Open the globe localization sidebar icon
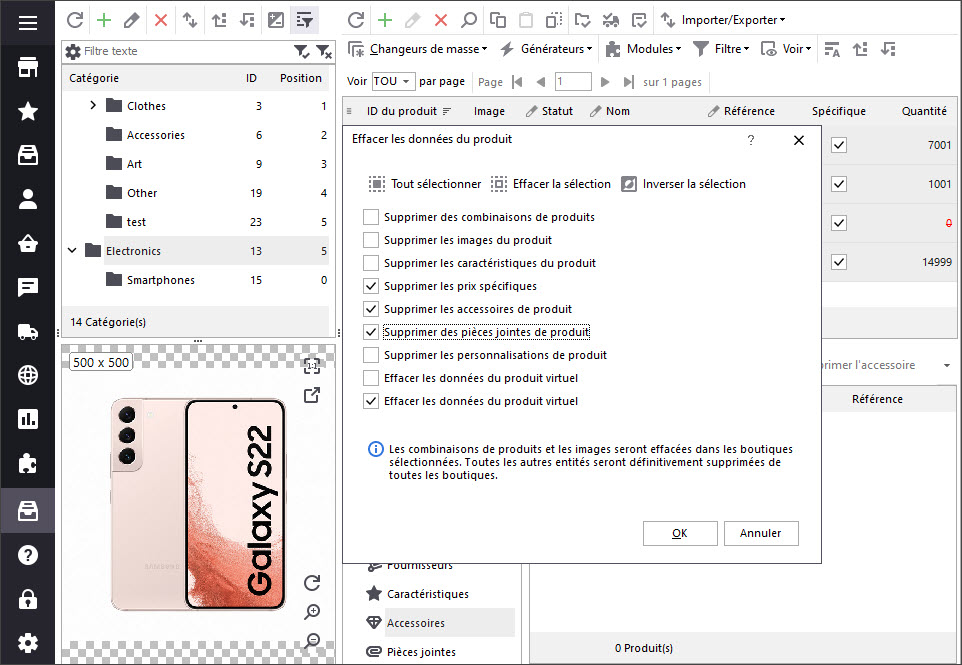962x665 pixels. pyautogui.click(x=28, y=375)
